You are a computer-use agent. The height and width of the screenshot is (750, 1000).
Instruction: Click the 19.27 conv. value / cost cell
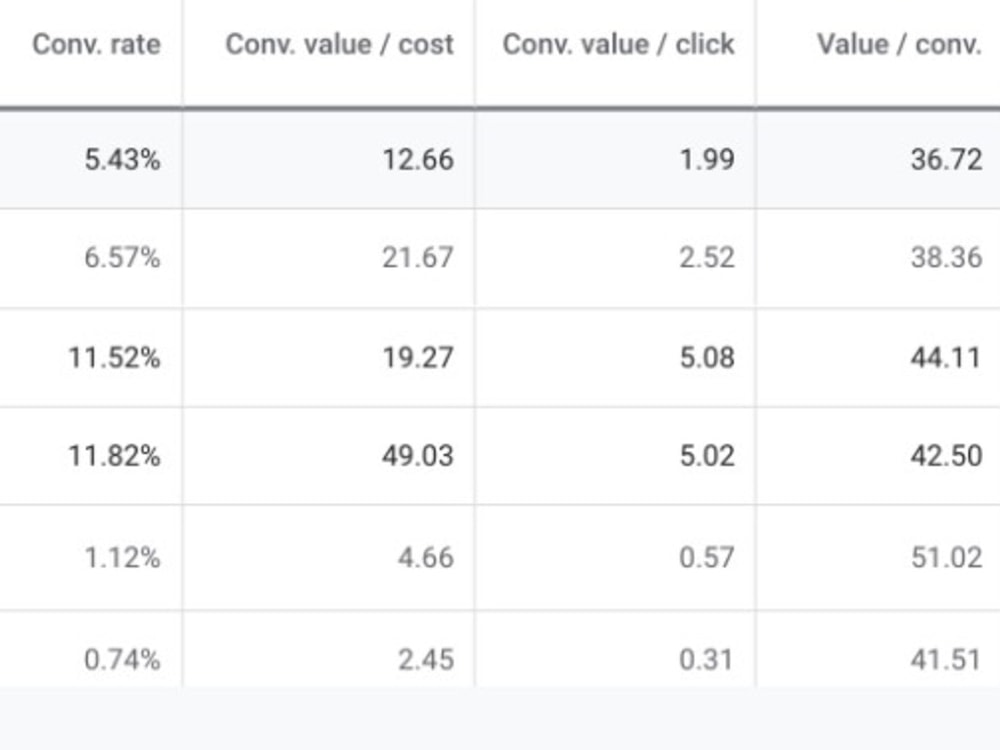point(418,357)
